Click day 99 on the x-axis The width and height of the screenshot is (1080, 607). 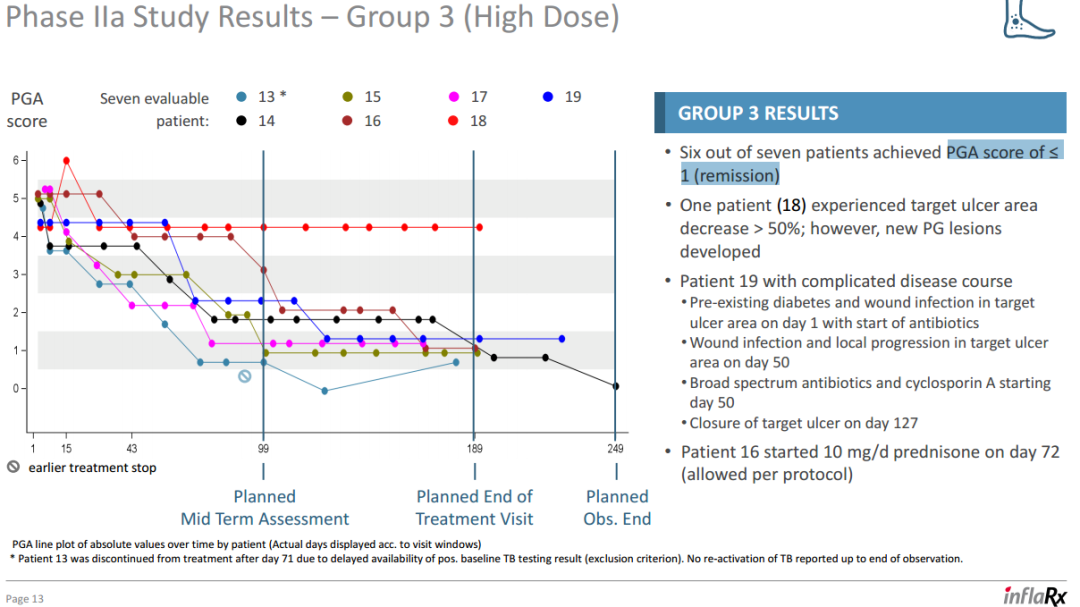(263, 449)
